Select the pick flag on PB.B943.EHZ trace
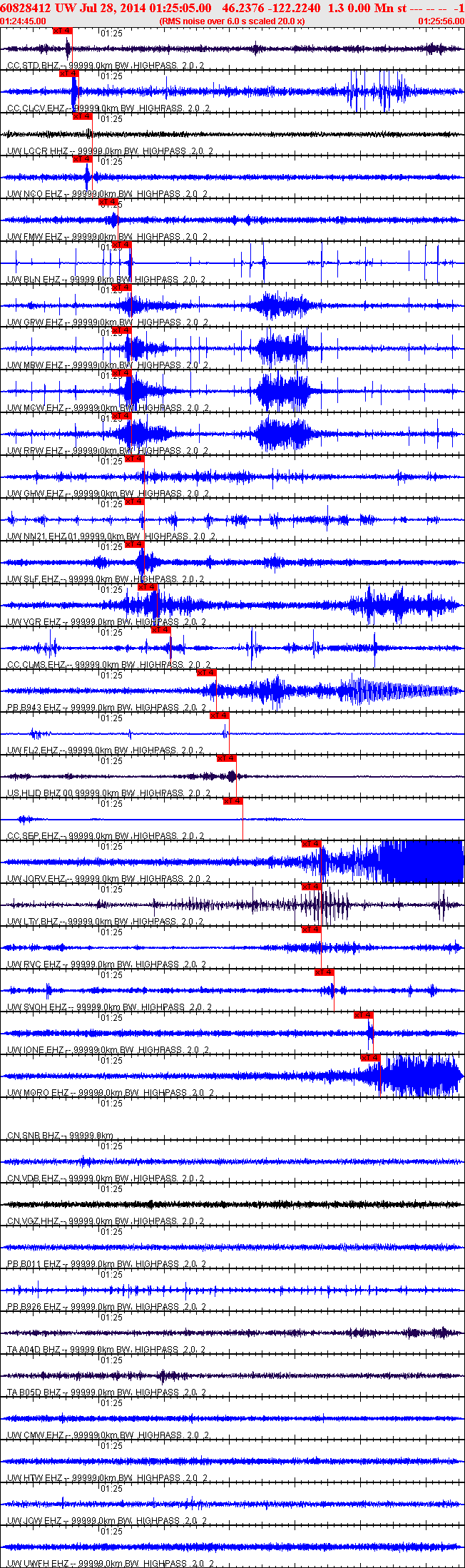Screen dimensions: 465x1568 [x=207, y=673]
